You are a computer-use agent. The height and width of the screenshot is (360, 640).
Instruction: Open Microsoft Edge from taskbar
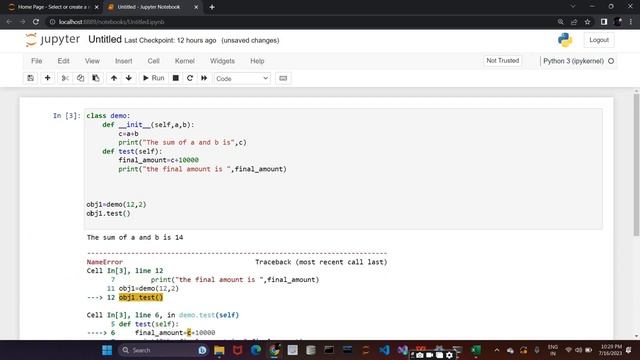coord(256,350)
